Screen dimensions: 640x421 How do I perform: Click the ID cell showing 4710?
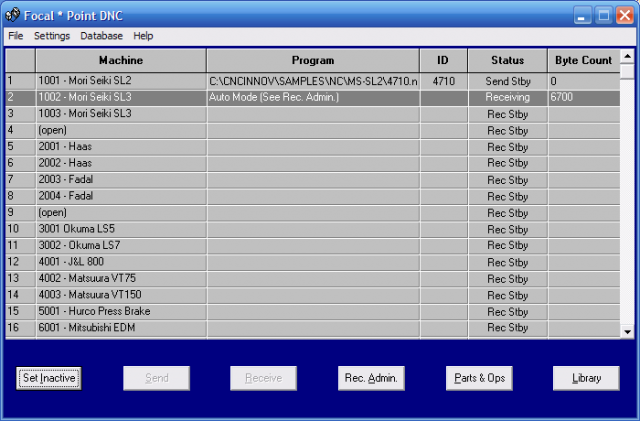point(444,81)
